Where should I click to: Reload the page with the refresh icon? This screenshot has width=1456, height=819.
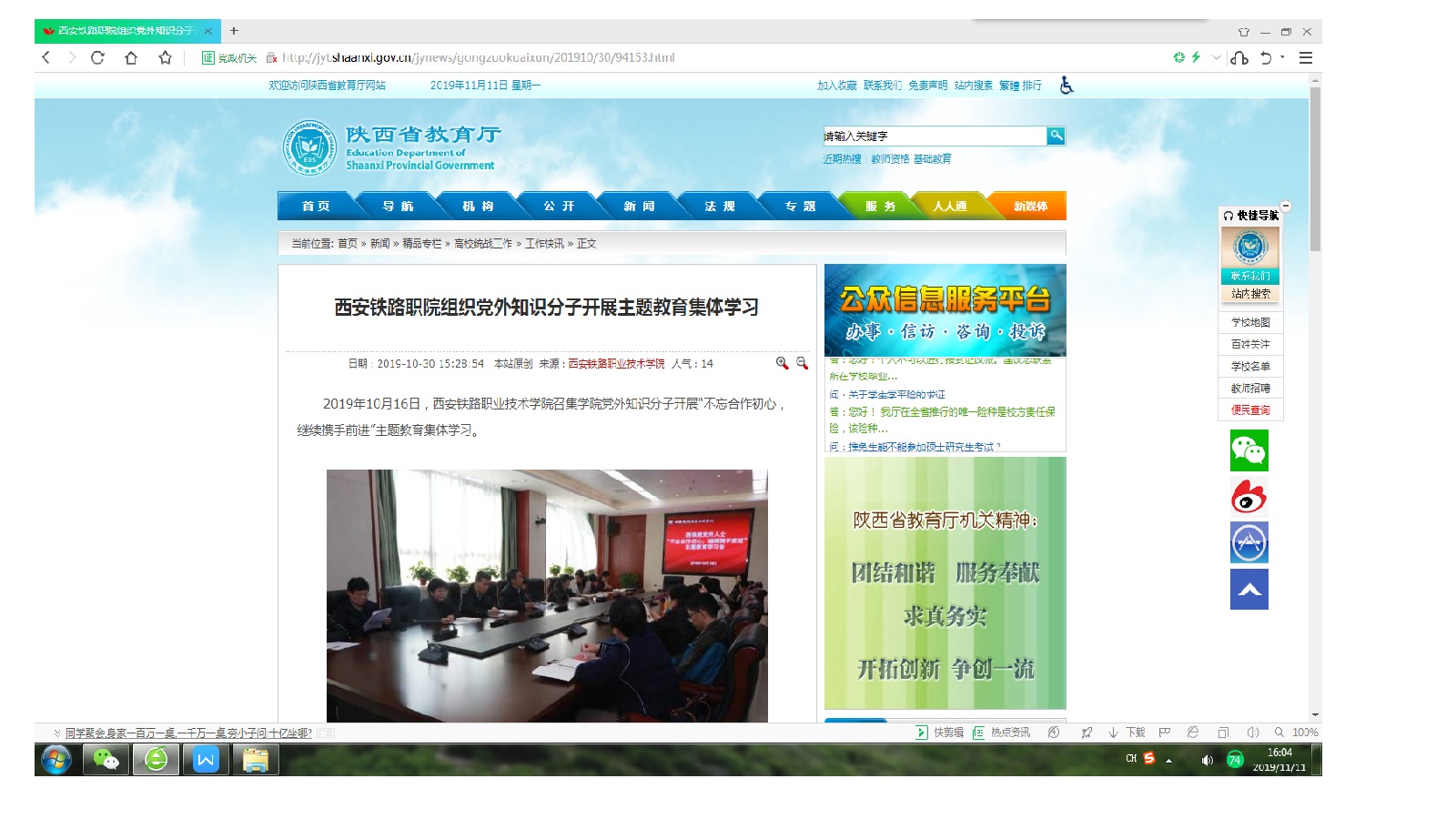[x=97, y=57]
